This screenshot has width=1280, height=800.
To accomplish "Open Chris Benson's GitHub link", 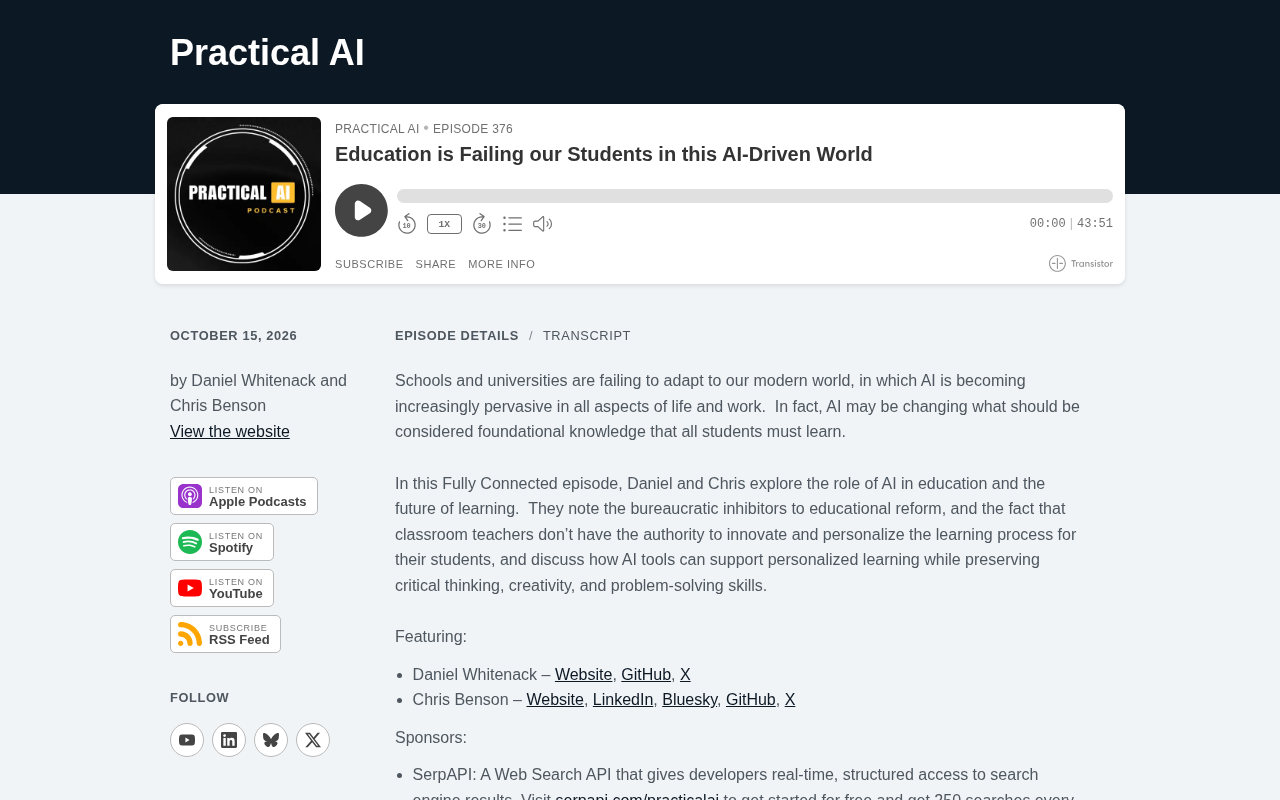I will (x=751, y=700).
